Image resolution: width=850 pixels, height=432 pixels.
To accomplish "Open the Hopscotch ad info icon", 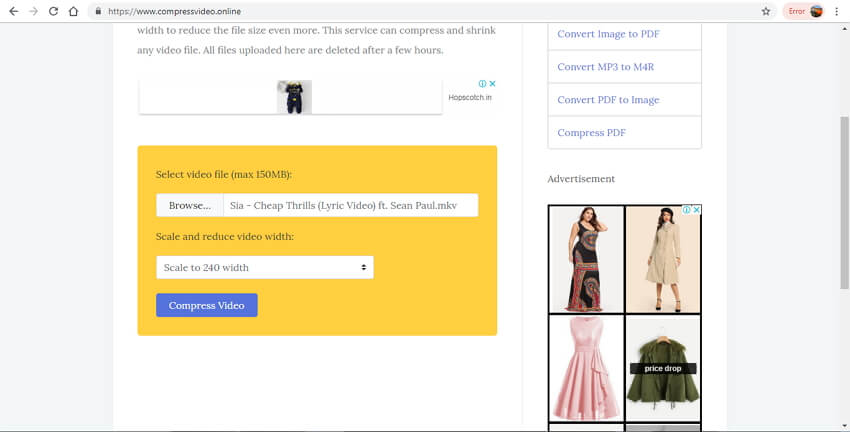I will [482, 83].
